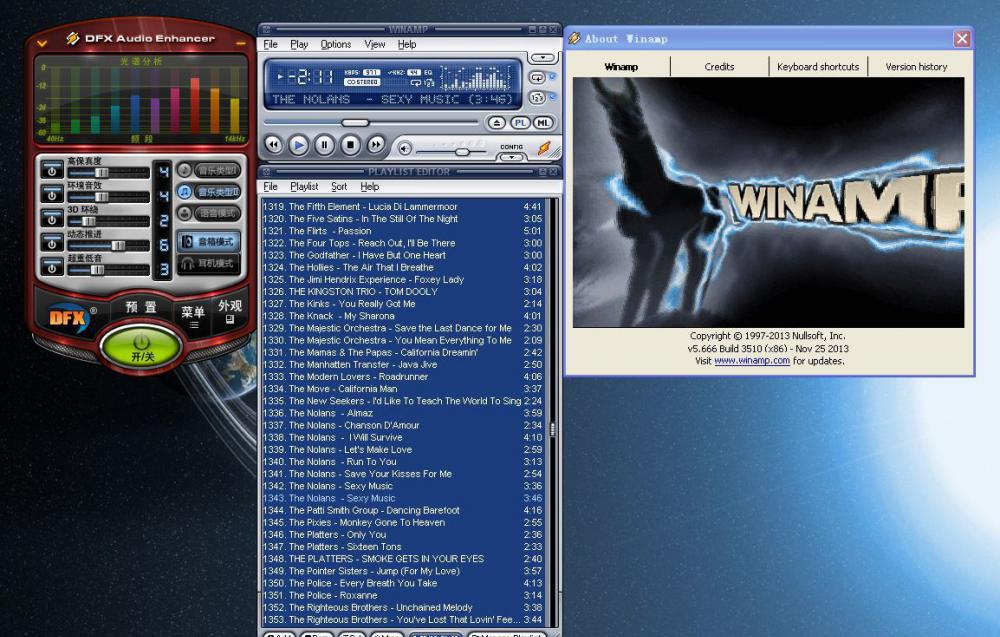
Task: Click the EQ indicator in Winamp display
Action: [x=429, y=72]
